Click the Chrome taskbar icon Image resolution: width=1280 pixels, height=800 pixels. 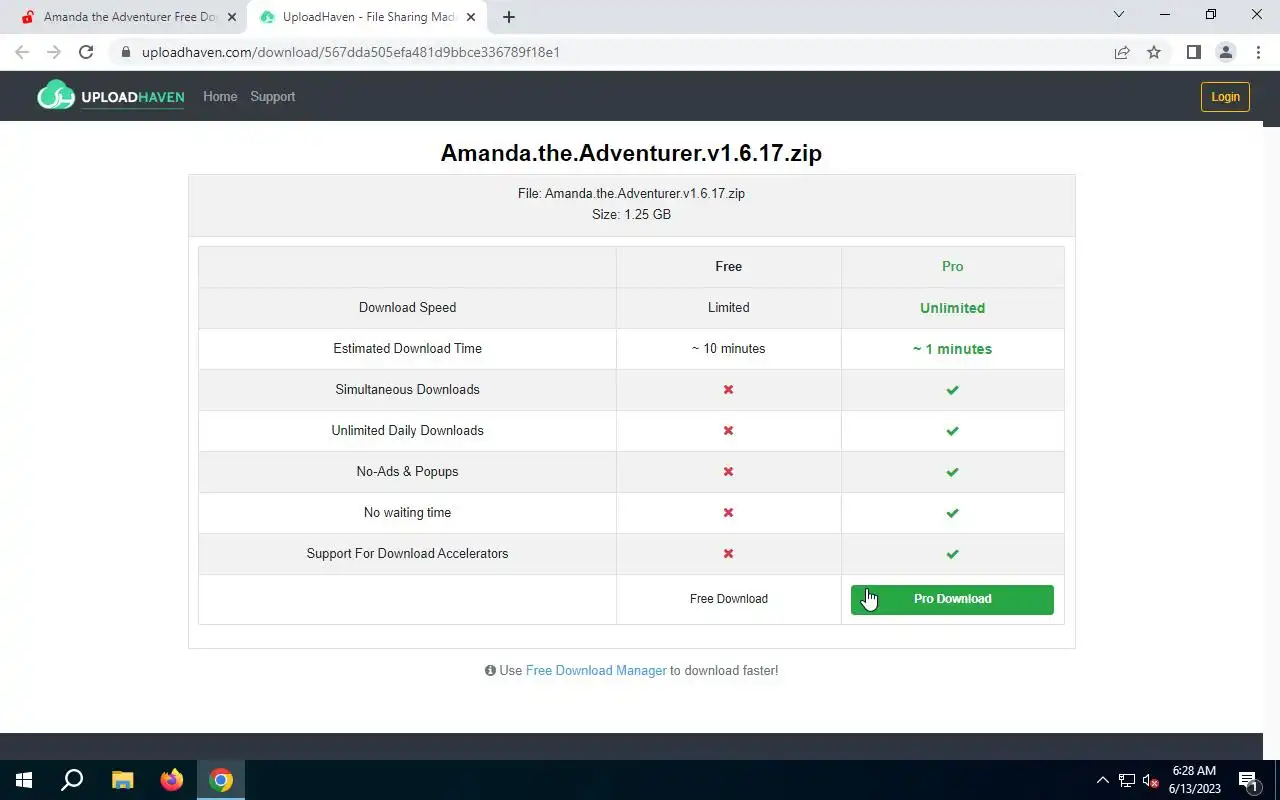[x=221, y=780]
